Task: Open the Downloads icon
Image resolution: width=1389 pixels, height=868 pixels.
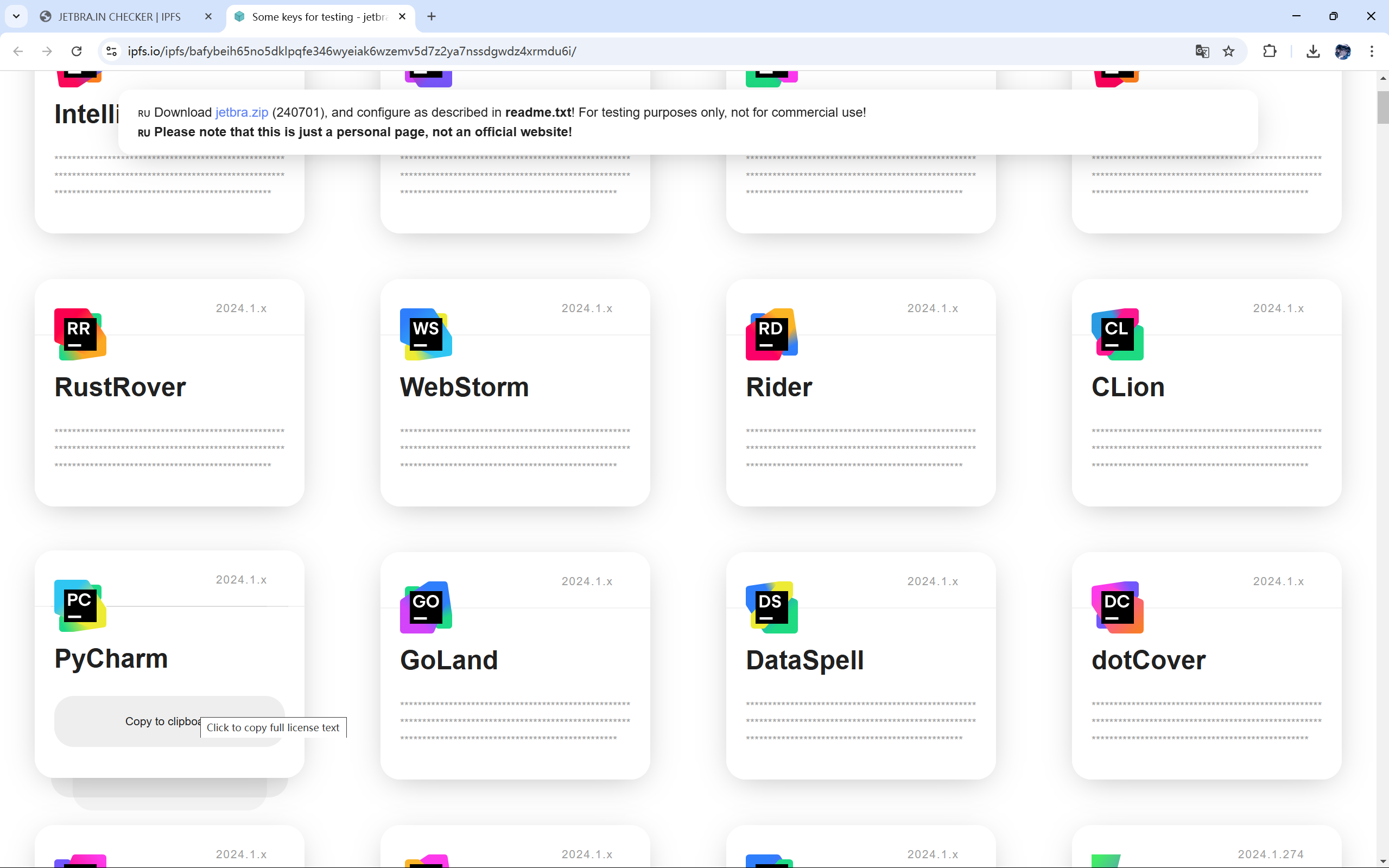Action: (x=1312, y=51)
